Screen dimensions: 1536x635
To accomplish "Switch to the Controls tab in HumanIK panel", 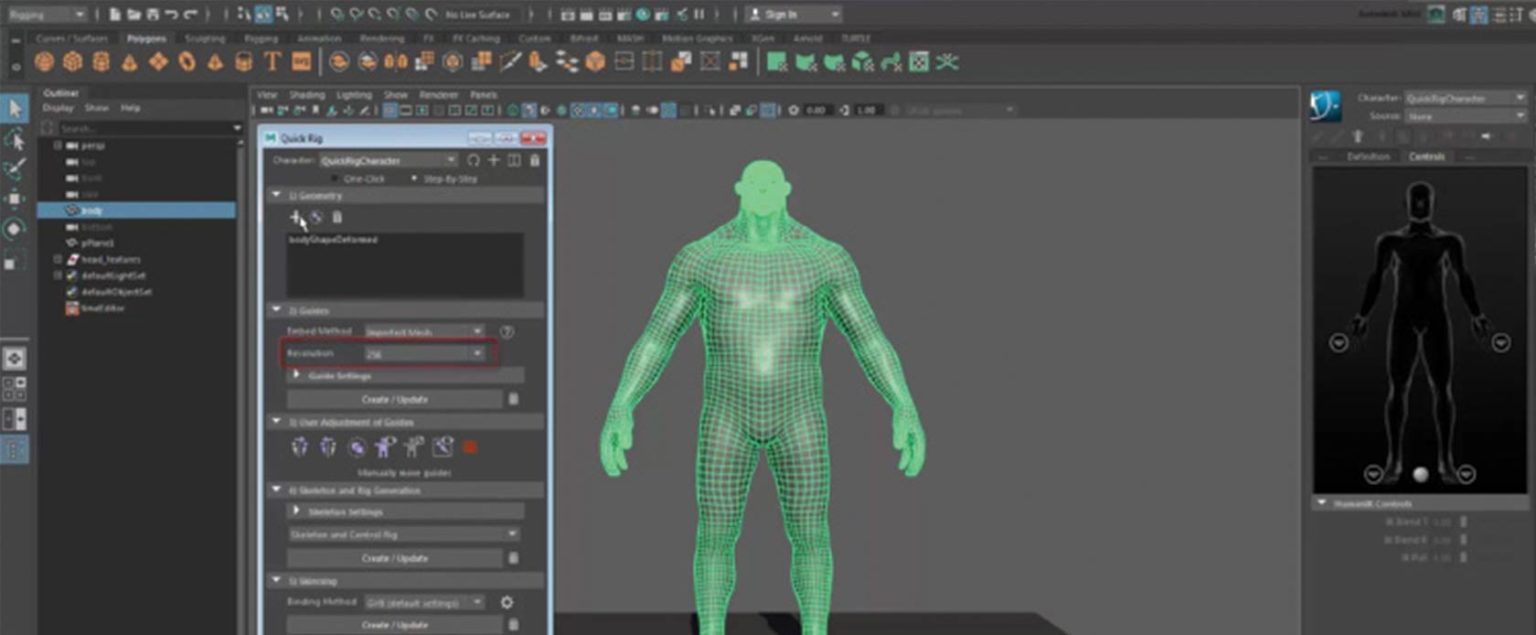I will click(1427, 157).
